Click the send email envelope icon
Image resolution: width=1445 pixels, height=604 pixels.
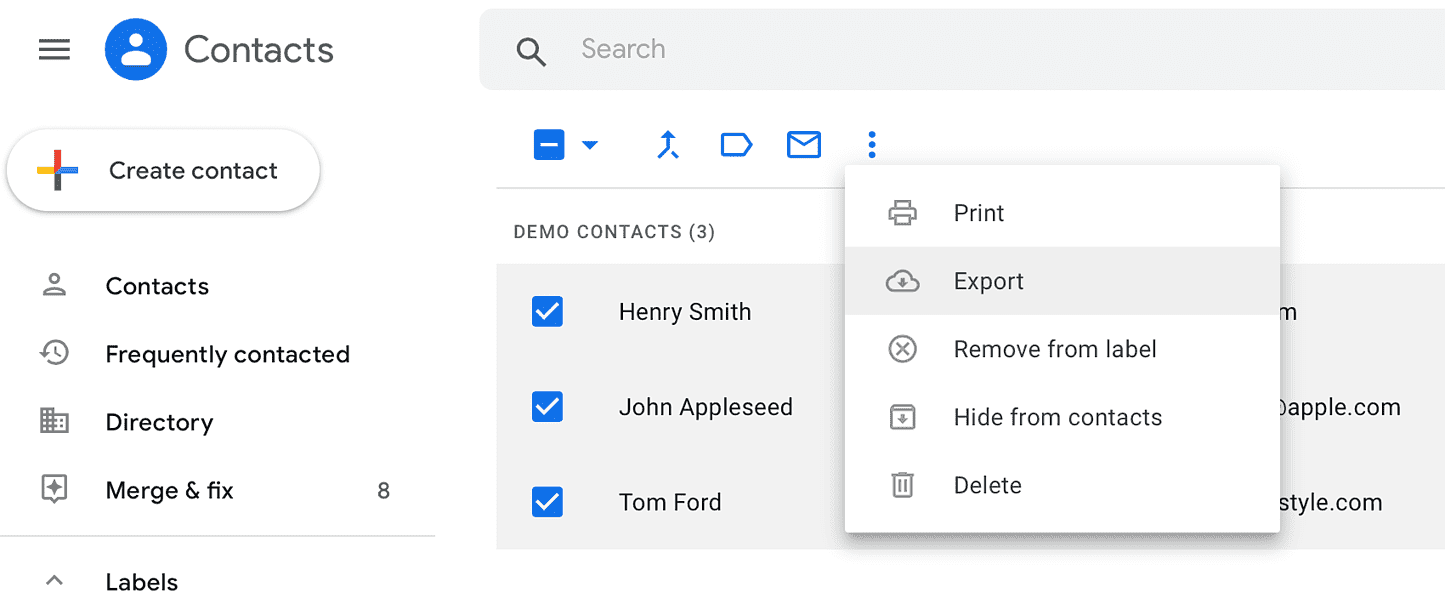pyautogui.click(x=804, y=146)
